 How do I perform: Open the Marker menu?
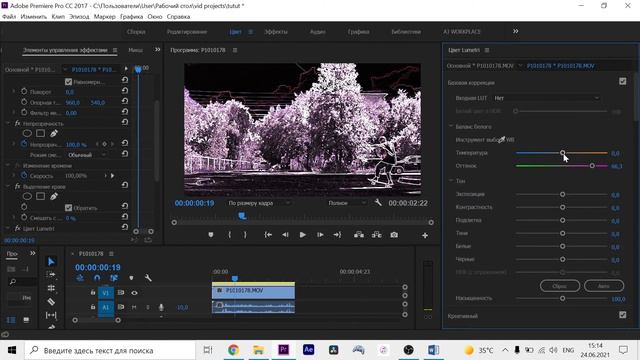(104, 17)
